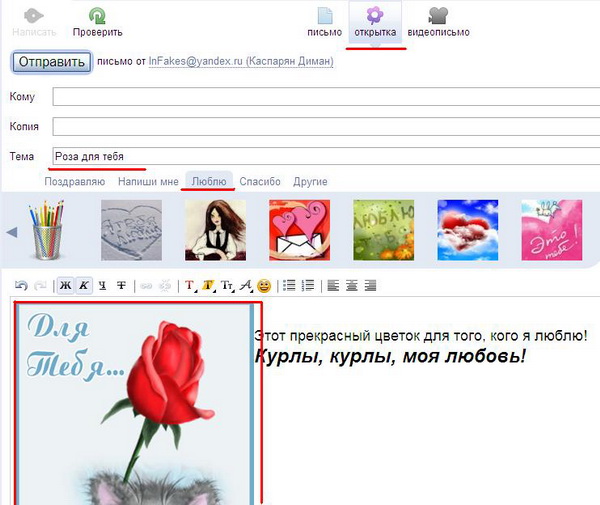Insert a bulleted list
The image size is (600, 505).
(289, 285)
